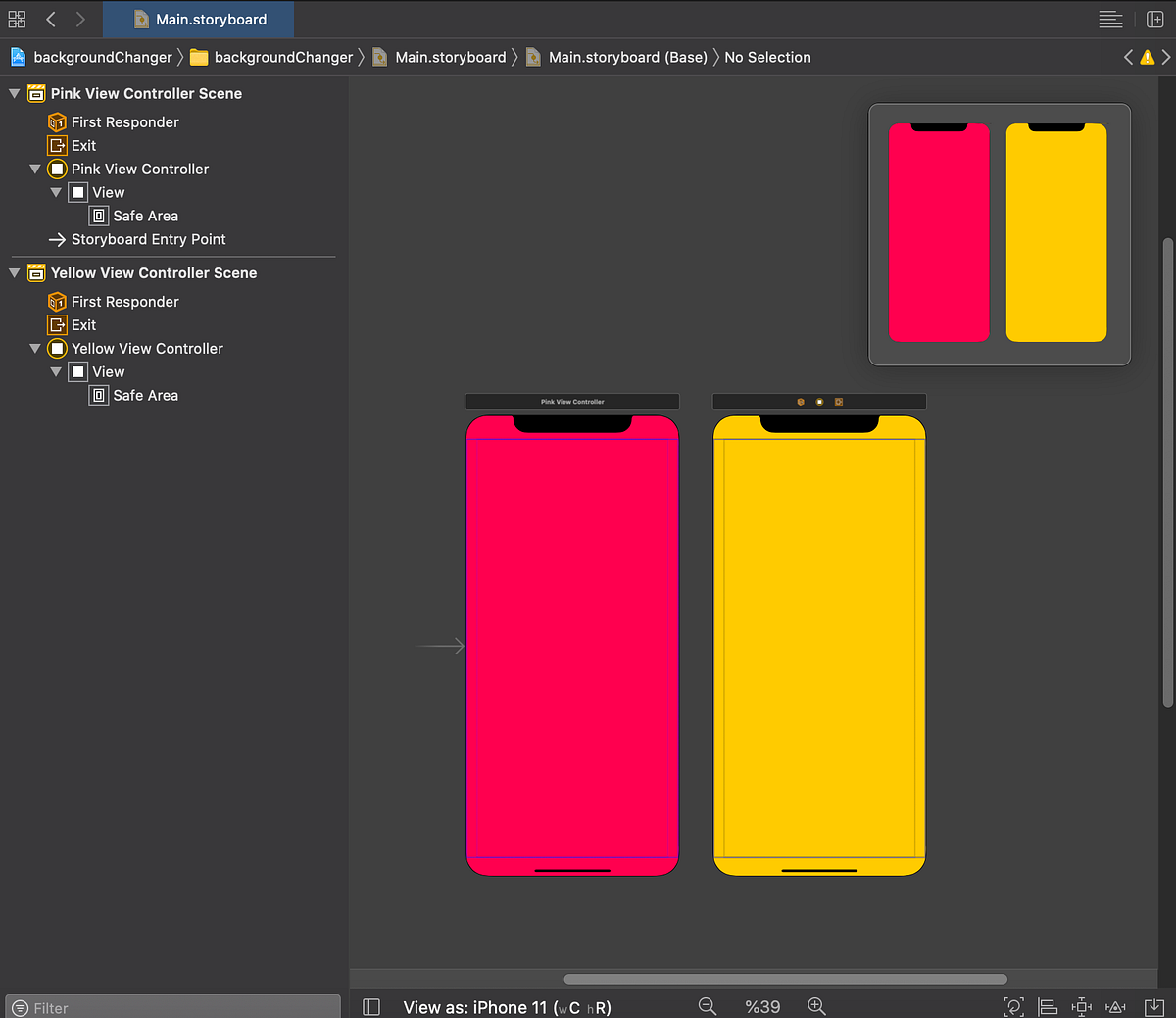Collapse the View item under Yellow View Controller
The height and width of the screenshot is (1018, 1176).
56,371
